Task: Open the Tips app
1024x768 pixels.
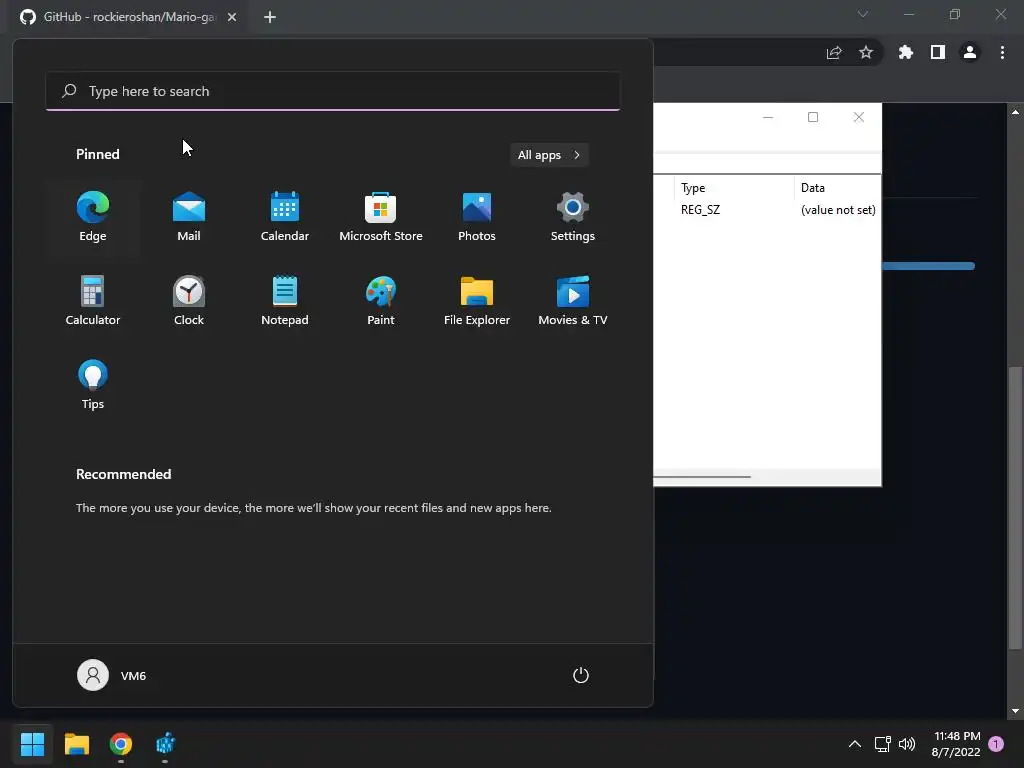Action: tap(93, 385)
